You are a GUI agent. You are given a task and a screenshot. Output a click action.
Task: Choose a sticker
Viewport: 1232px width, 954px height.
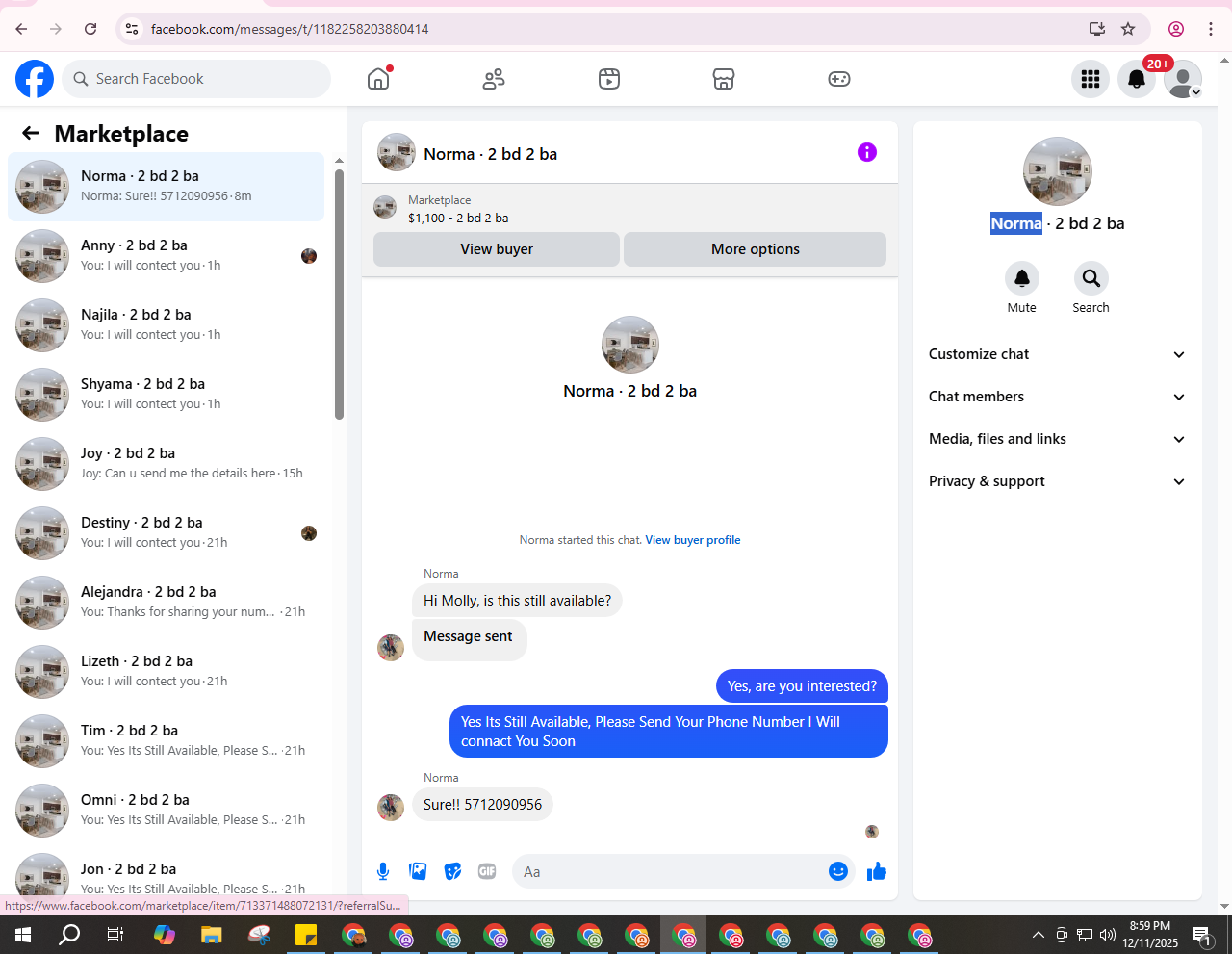coord(452,871)
